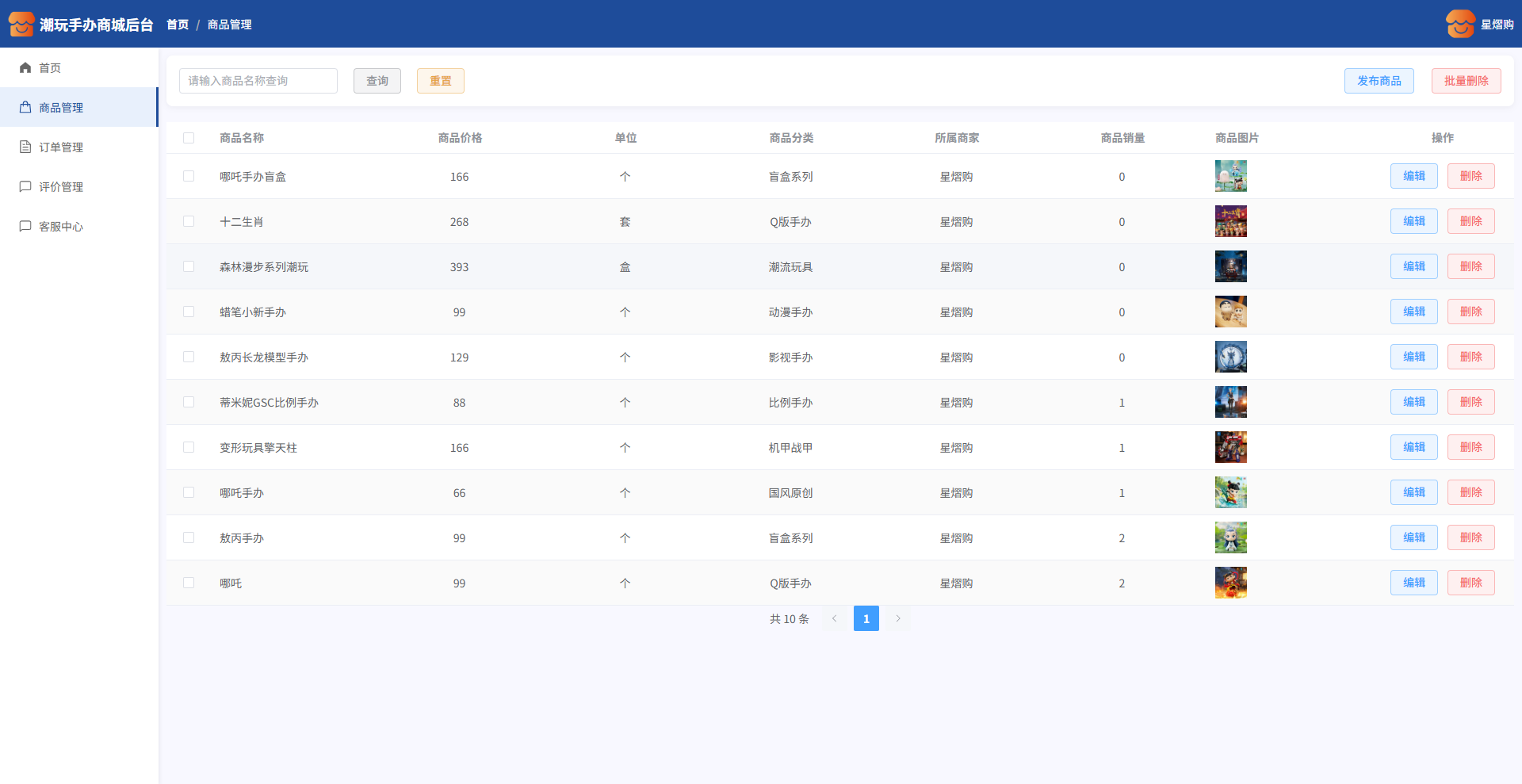
Task: Go to previous page using left chevron
Action: point(834,618)
